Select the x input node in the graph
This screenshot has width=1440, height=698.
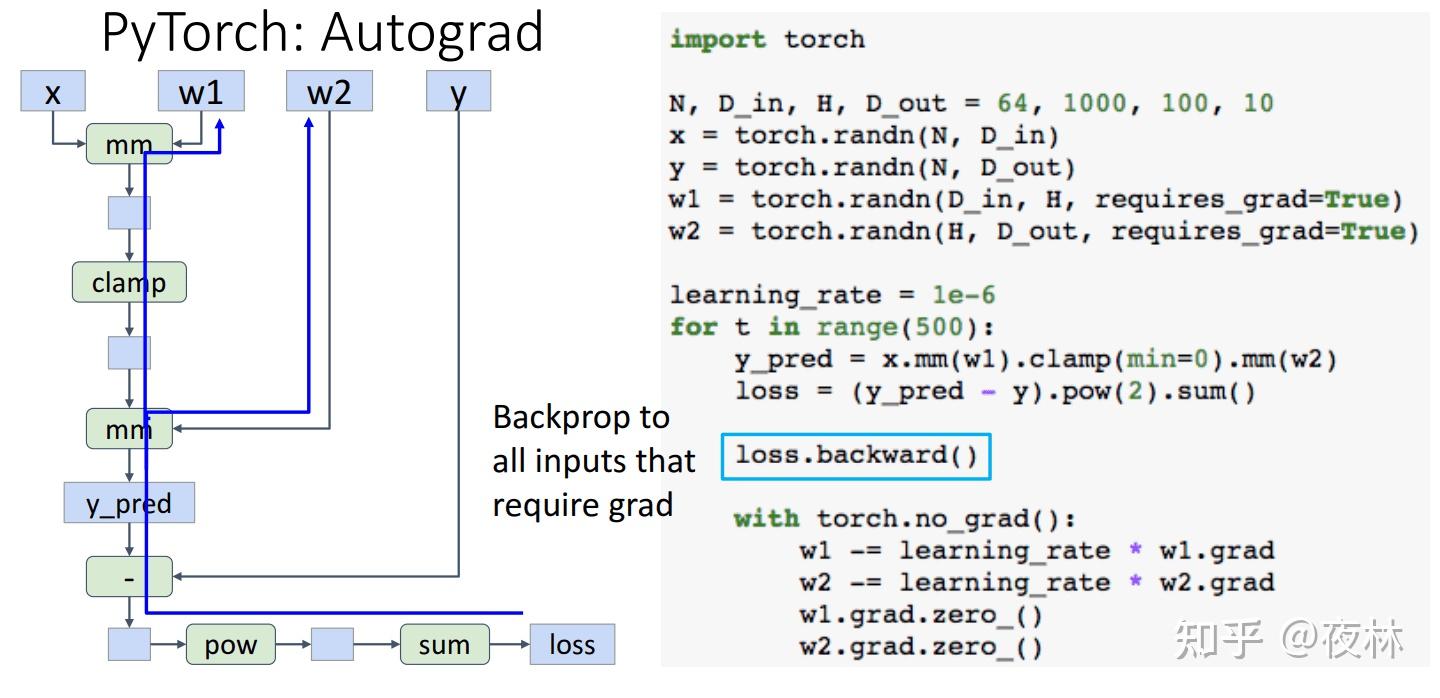(x=53, y=93)
